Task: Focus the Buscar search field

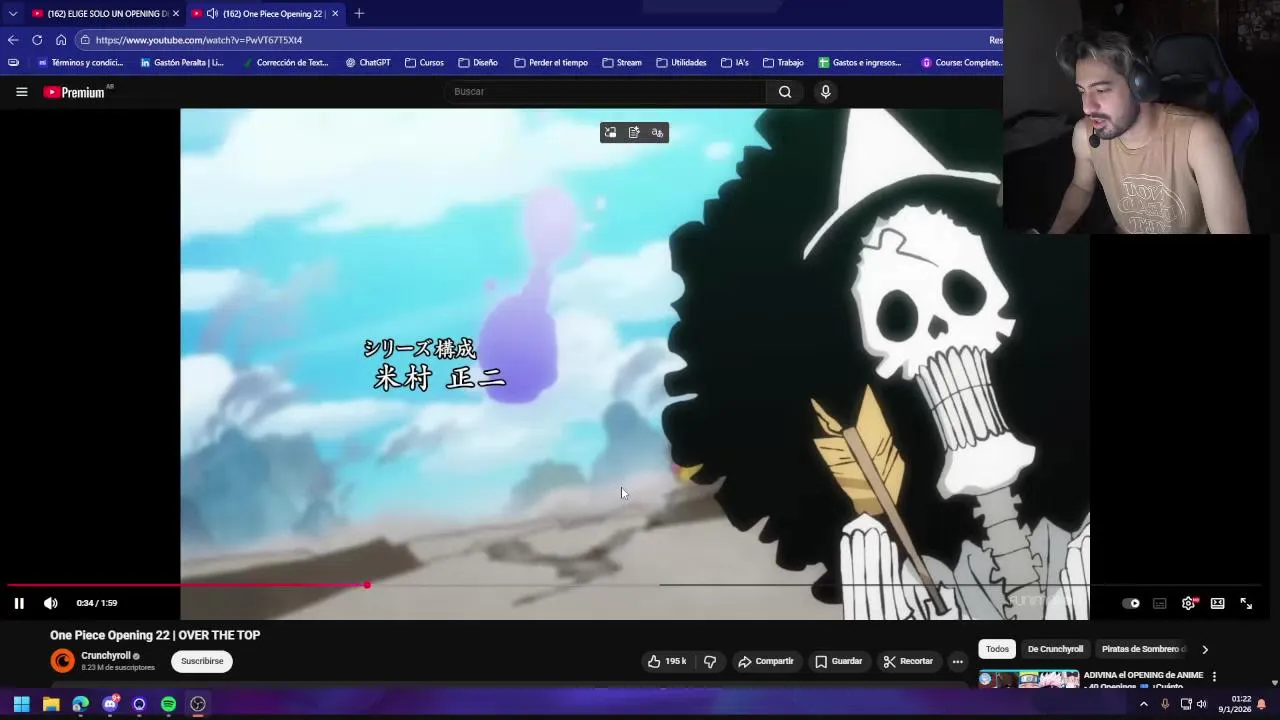Action: tap(605, 92)
